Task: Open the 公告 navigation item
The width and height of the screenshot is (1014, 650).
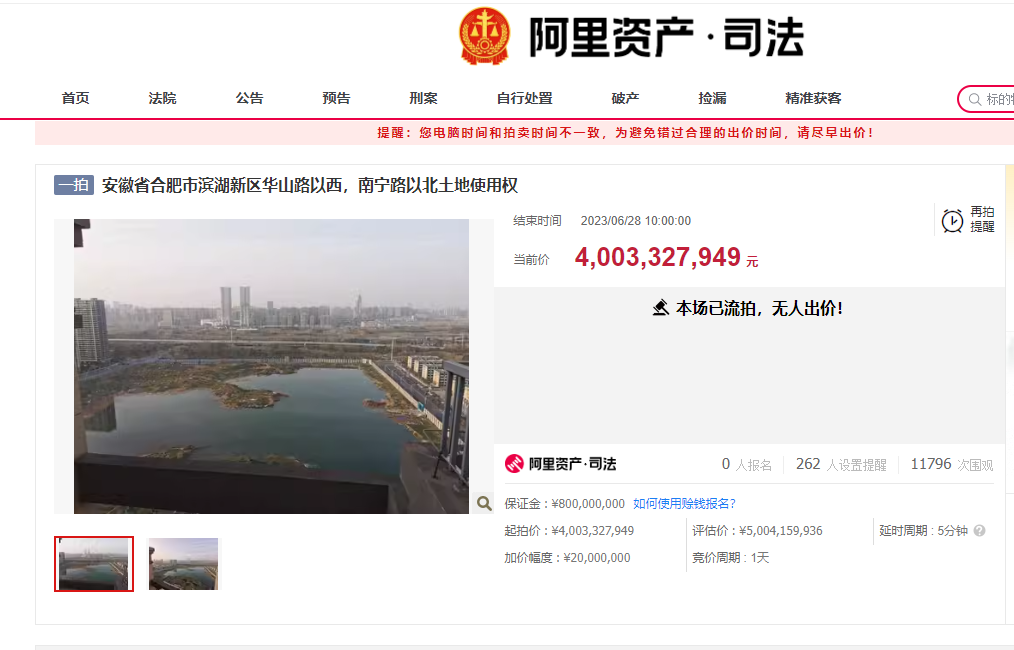Action: (x=249, y=98)
